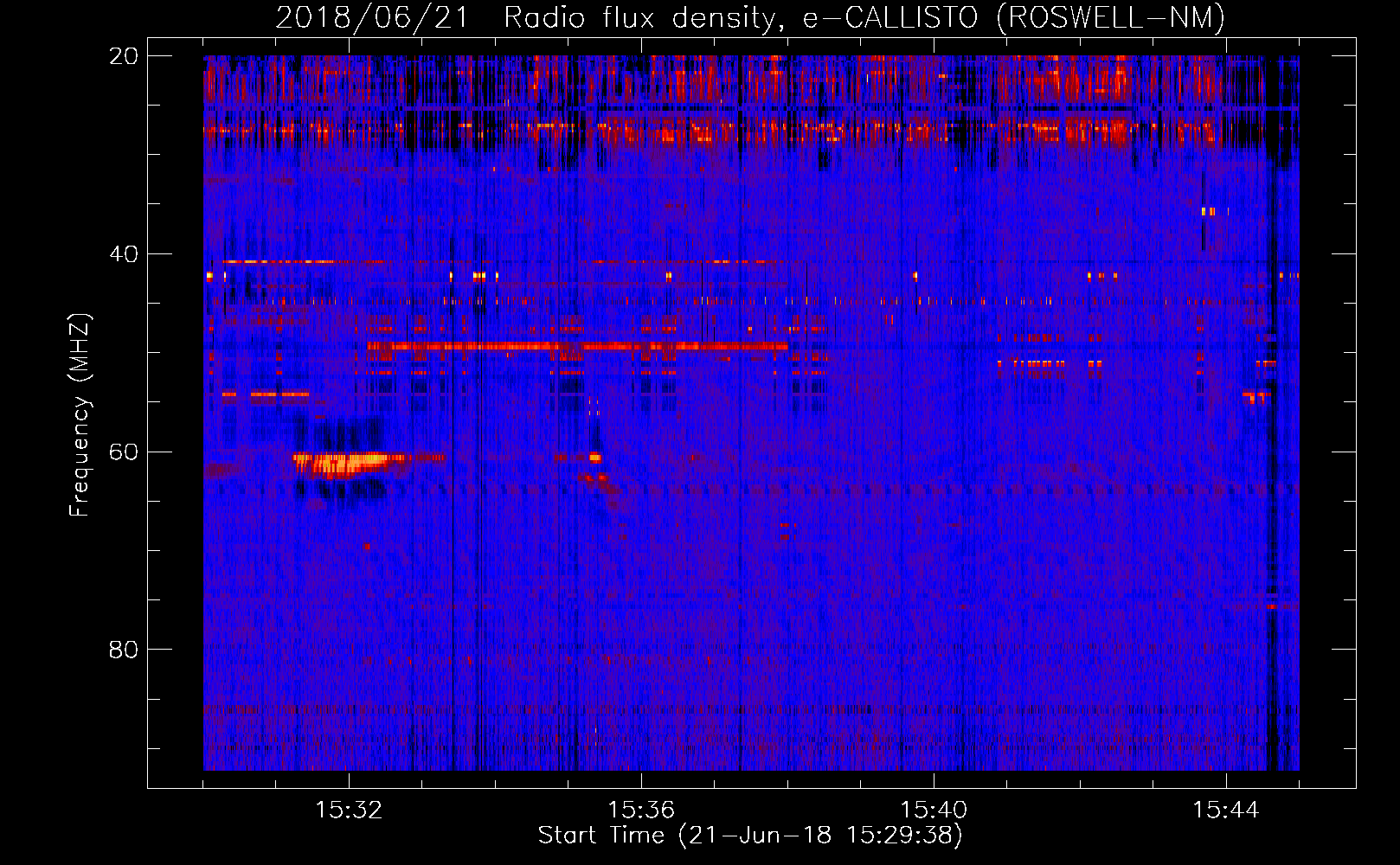1400x865 pixels.
Task: Click the 80 frequency tick label
Action: click(123, 650)
